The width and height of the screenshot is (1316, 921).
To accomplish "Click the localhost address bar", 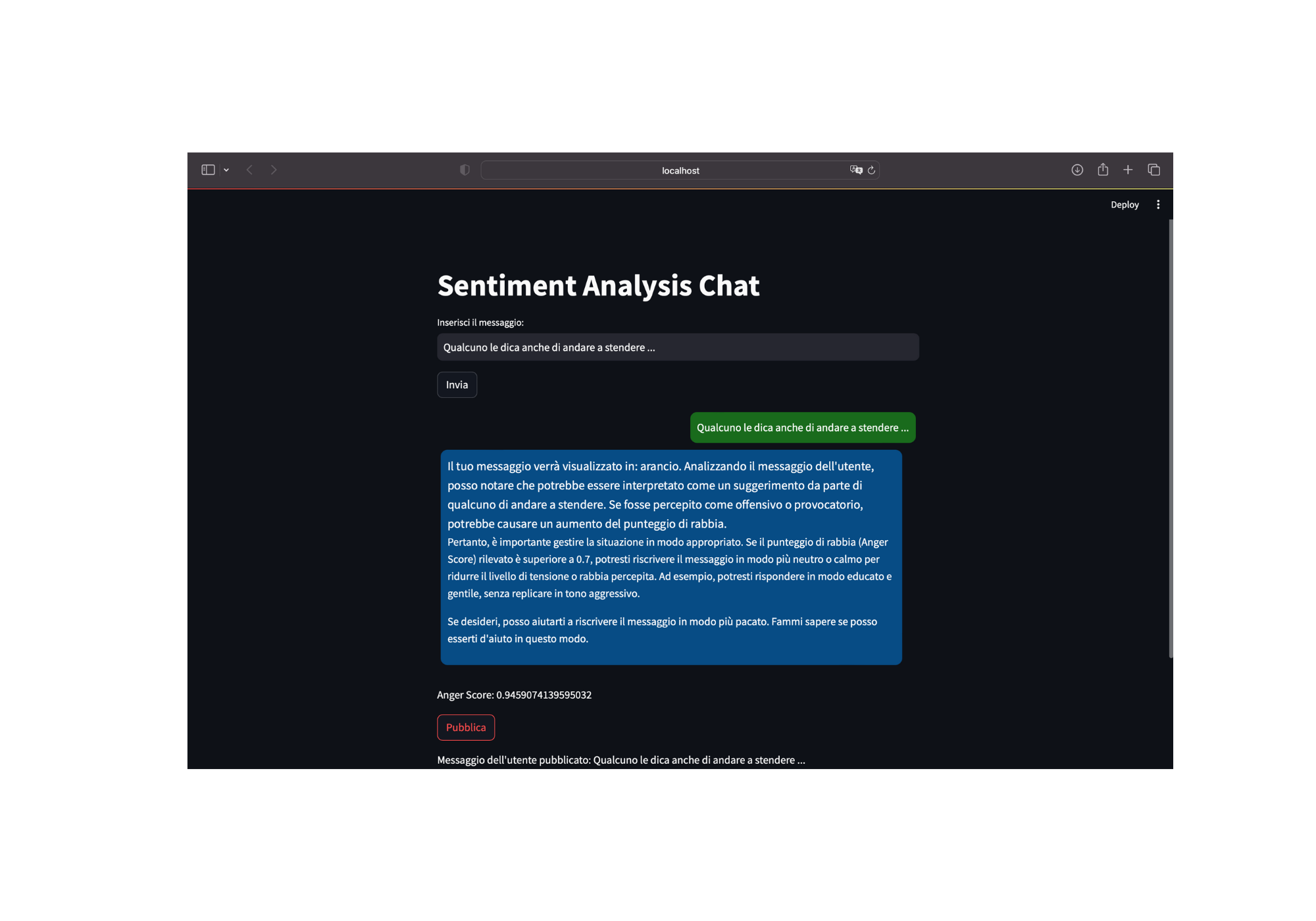I will coord(680,170).
